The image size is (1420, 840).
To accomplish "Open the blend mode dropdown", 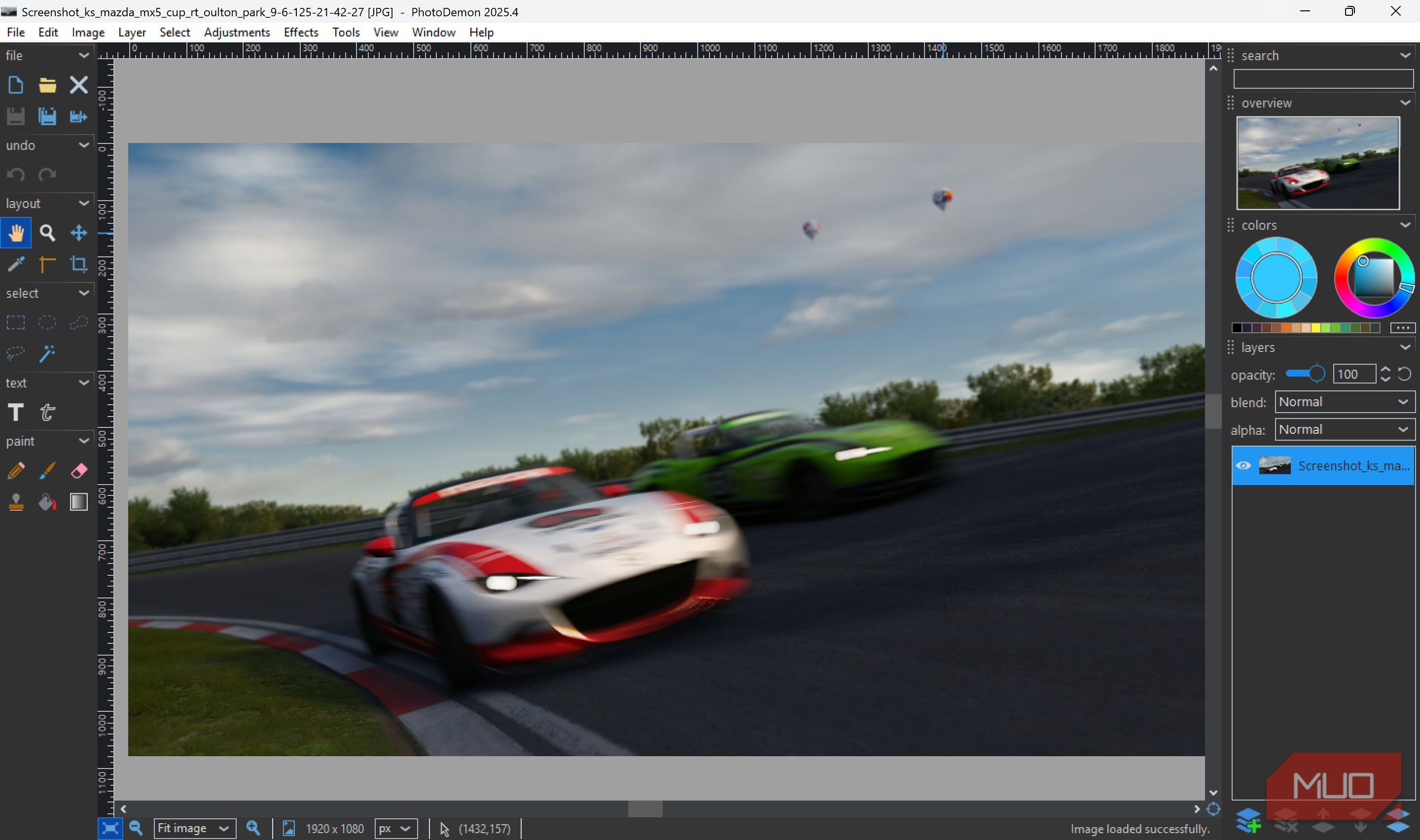I will pos(1344,402).
